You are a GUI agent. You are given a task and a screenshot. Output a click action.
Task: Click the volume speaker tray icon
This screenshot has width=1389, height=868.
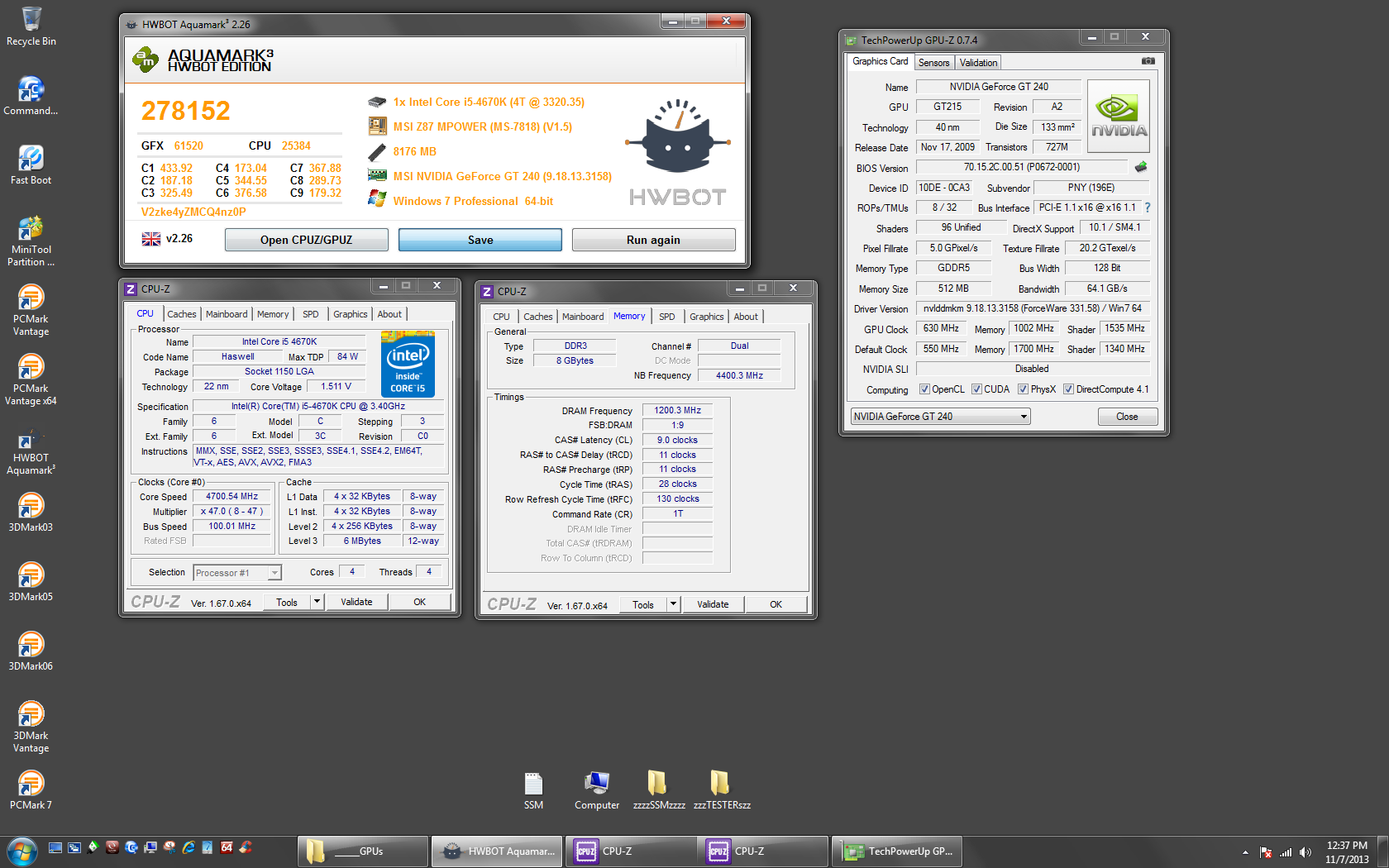click(1305, 852)
